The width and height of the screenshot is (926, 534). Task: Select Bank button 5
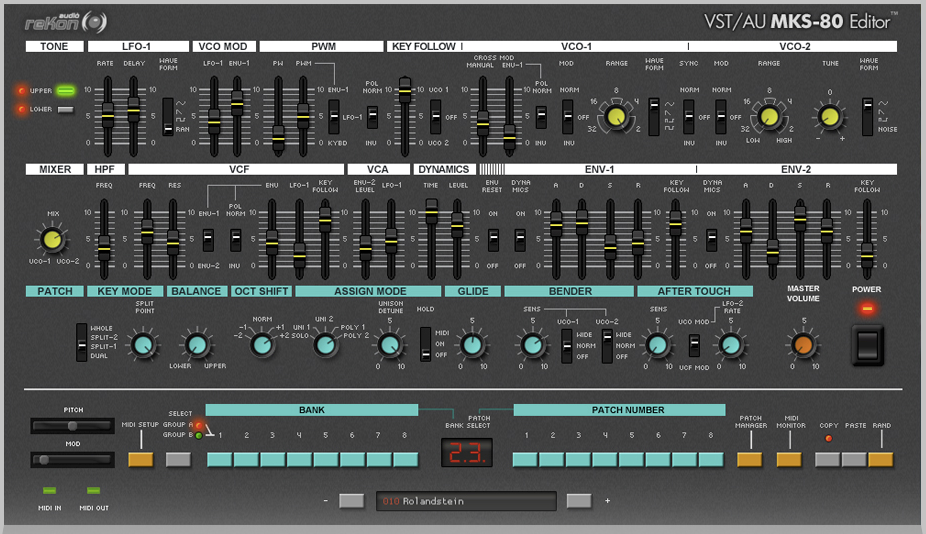pyautogui.click(x=326, y=460)
